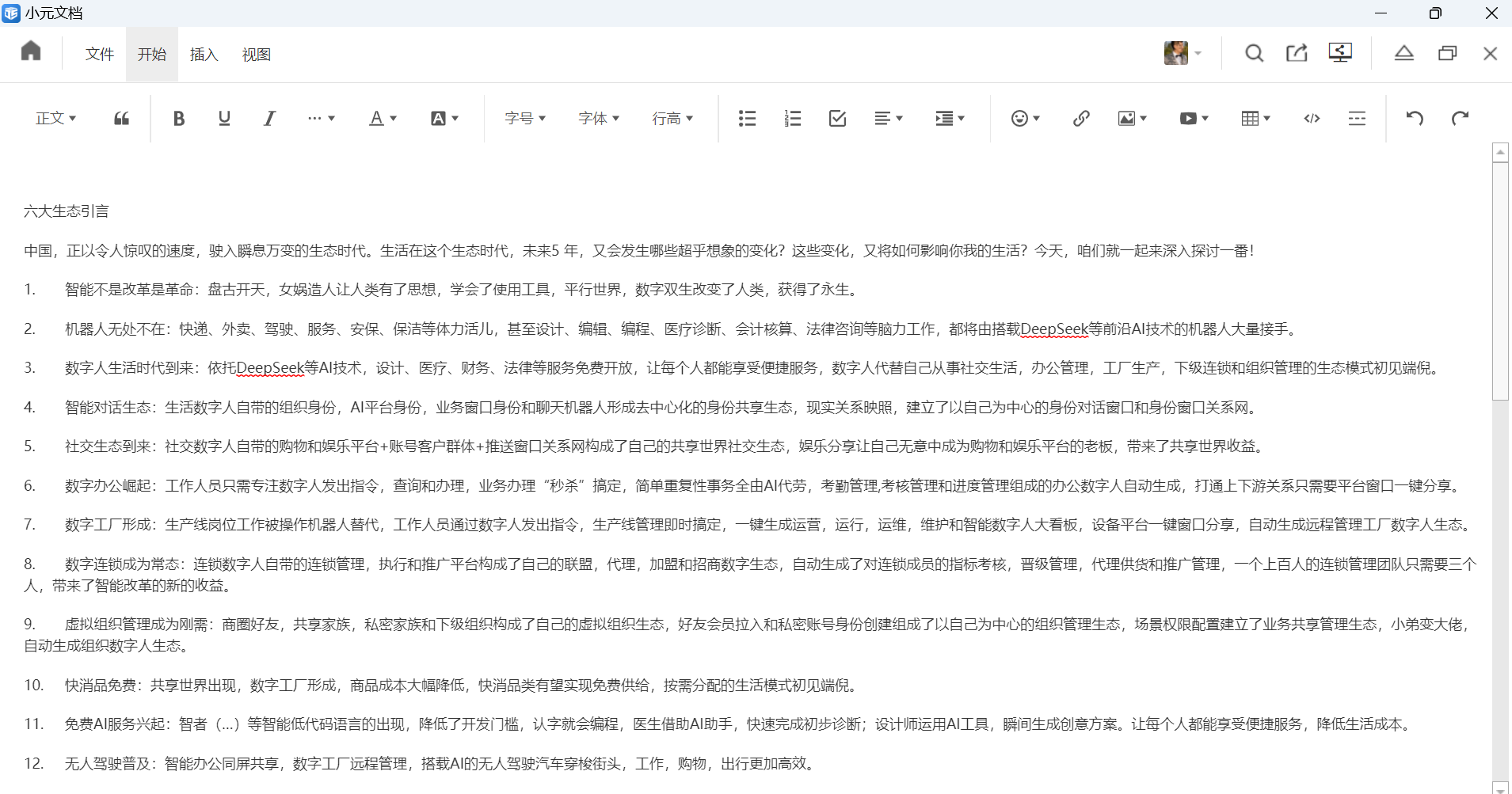The width and height of the screenshot is (1512, 794).
Task: Click the vertical scrollbar down arrow
Action: click(x=1500, y=788)
